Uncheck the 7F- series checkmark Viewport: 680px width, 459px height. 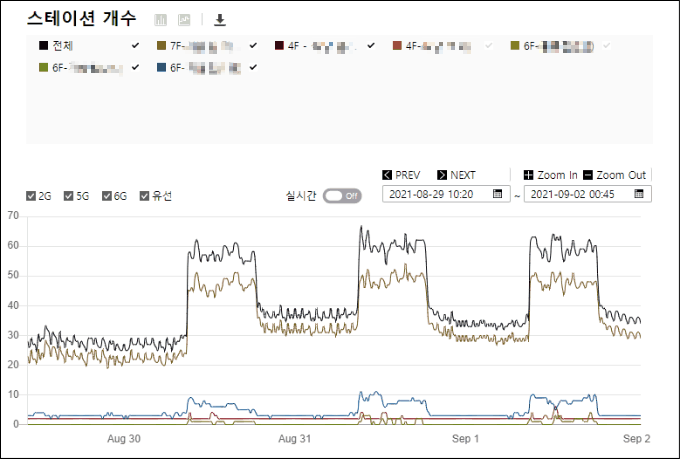(x=253, y=45)
